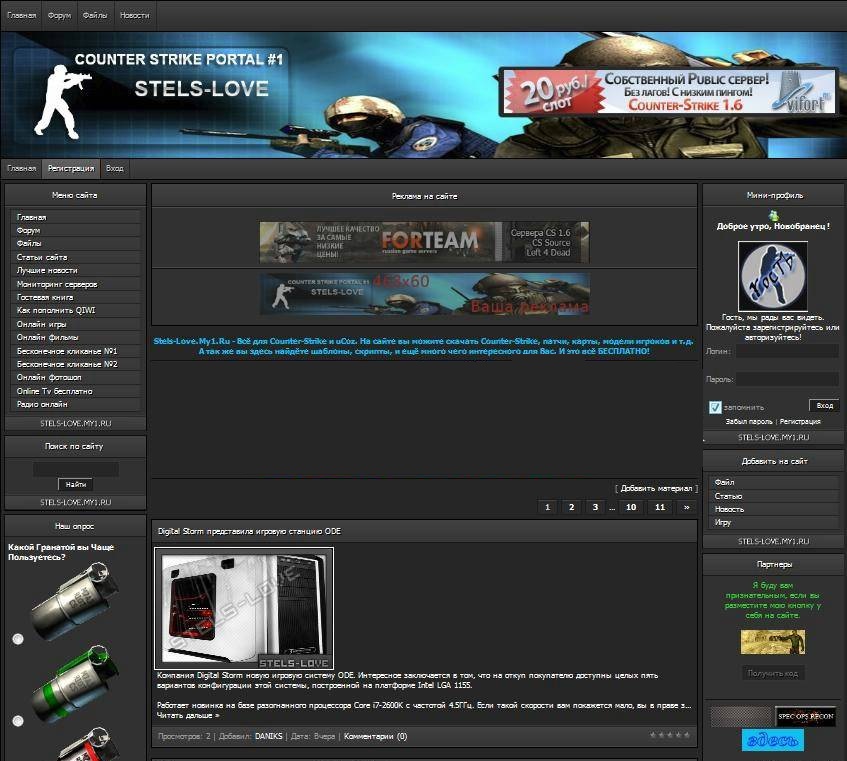Switch to the "Вход" tab below banner

[115, 169]
